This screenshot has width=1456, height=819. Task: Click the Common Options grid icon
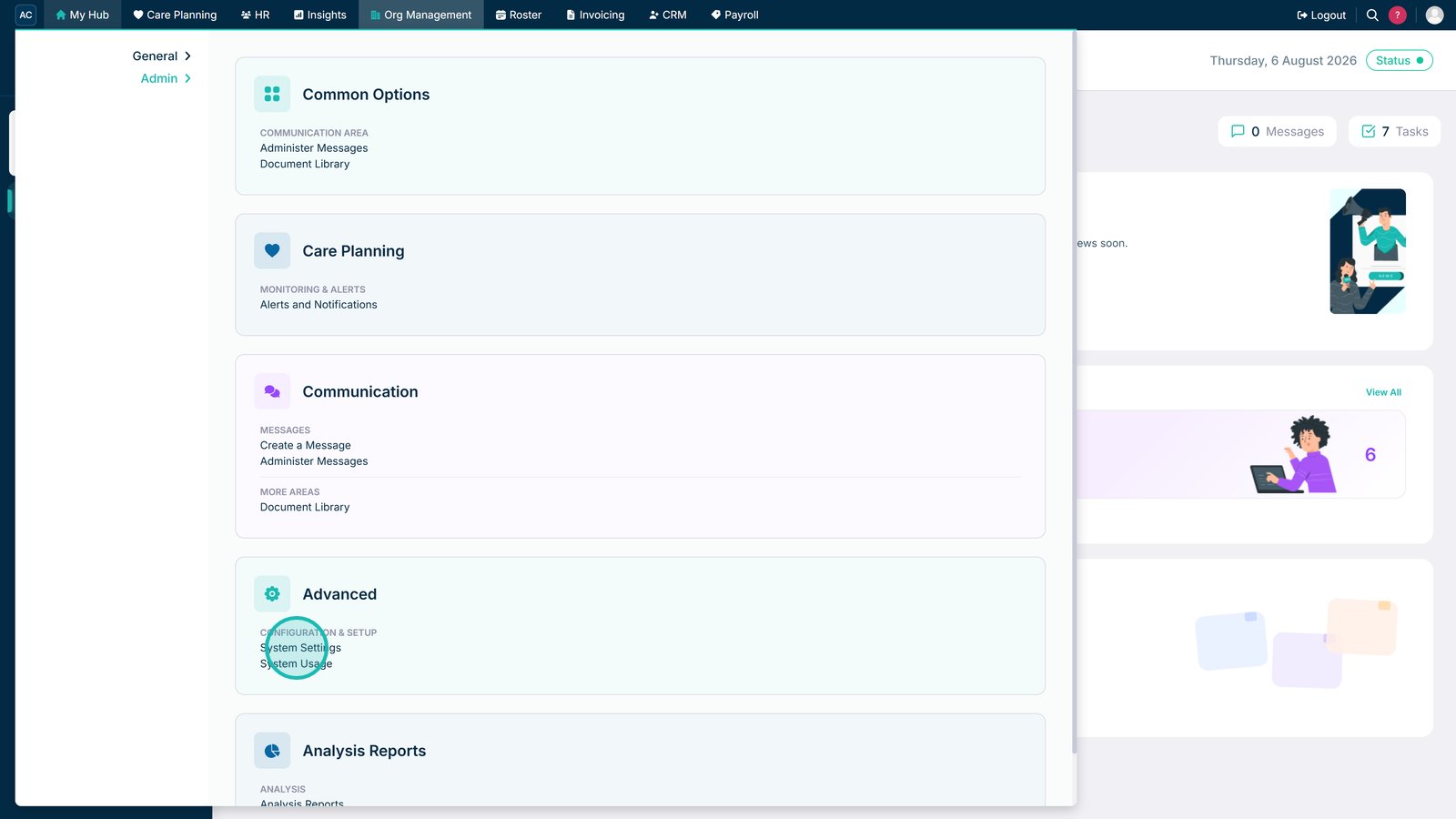pos(272,94)
